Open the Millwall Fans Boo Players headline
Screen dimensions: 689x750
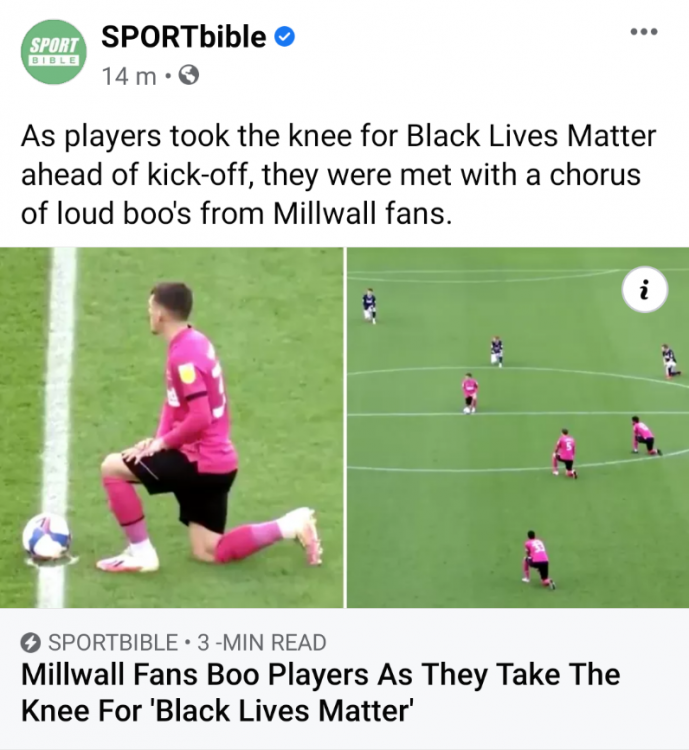pos(321,693)
